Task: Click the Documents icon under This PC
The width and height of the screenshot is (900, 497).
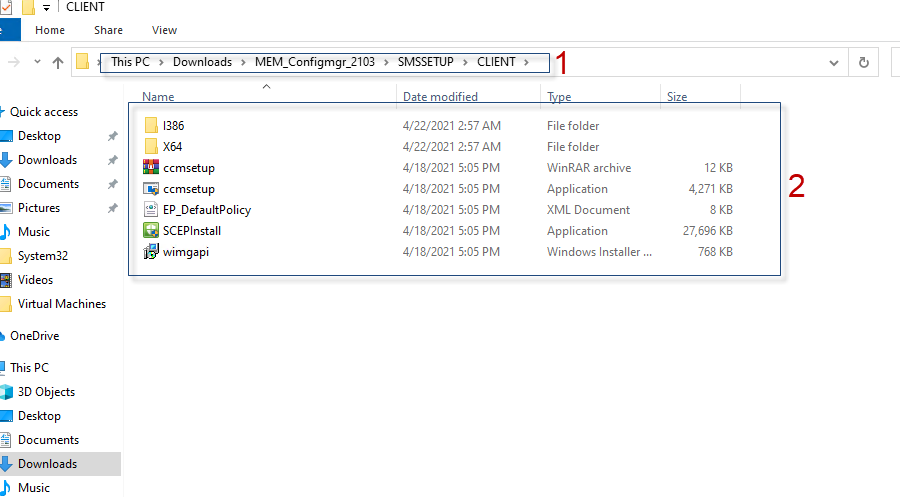Action: tap(6, 440)
